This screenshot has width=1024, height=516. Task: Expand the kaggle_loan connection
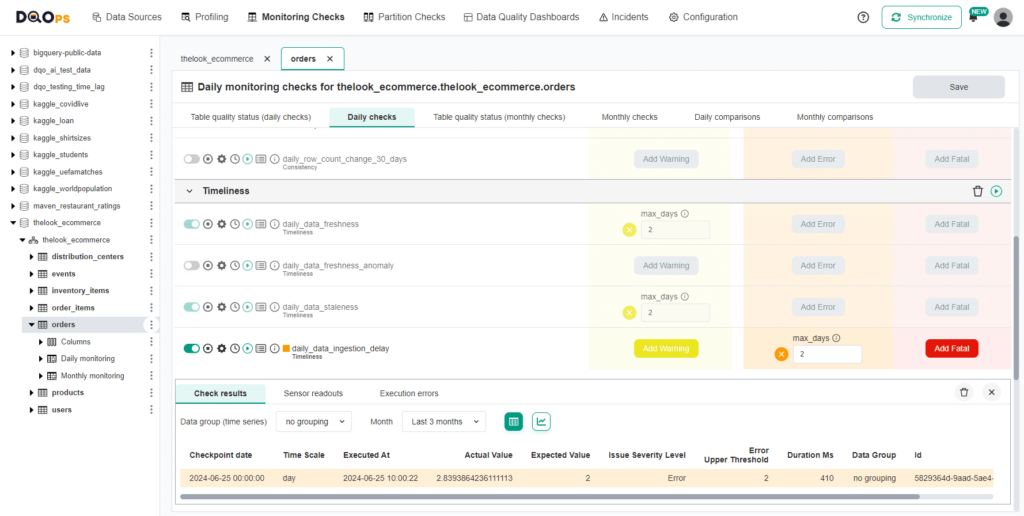click(x=13, y=121)
